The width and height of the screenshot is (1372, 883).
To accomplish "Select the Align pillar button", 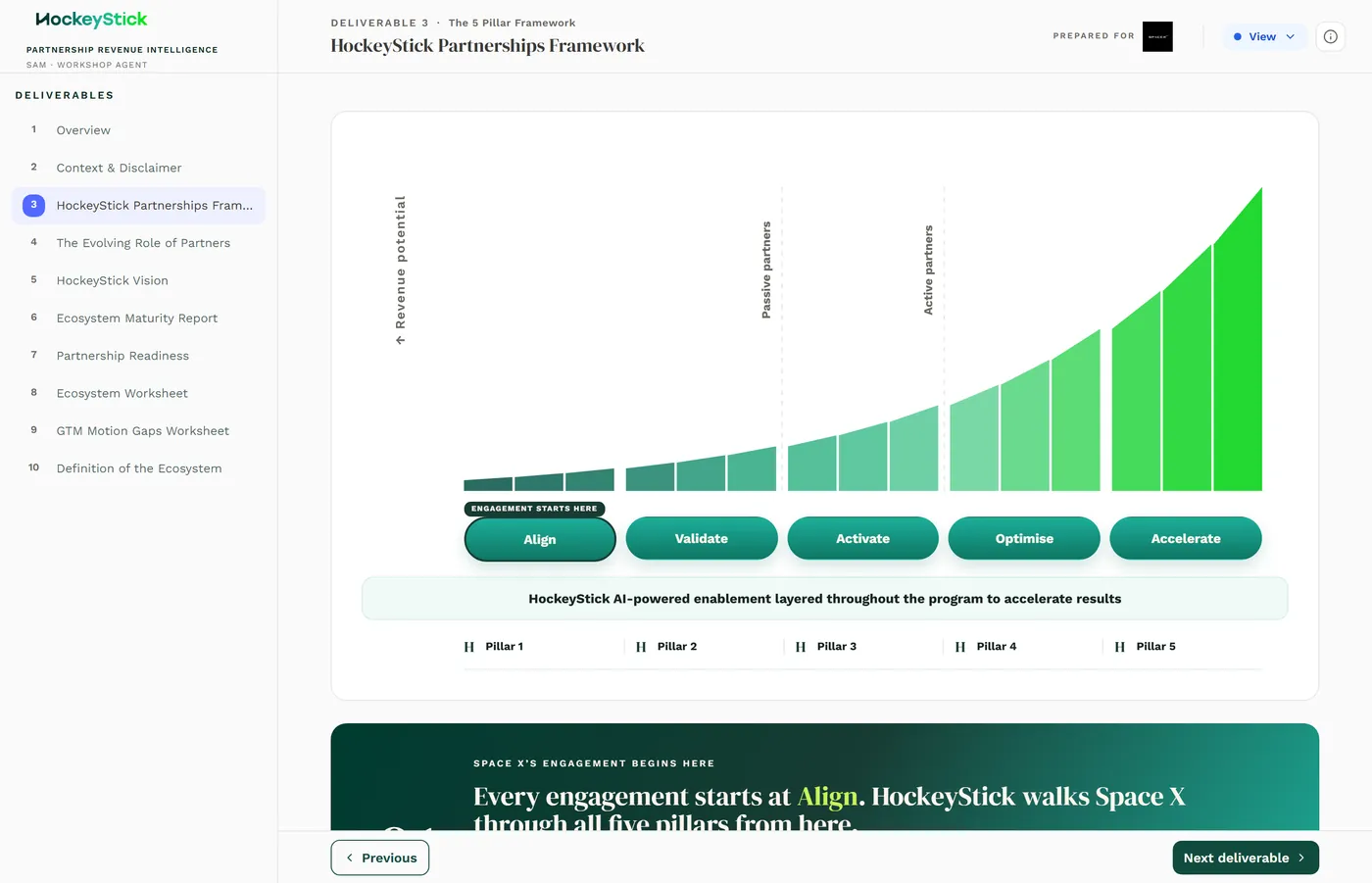I will pos(540,539).
